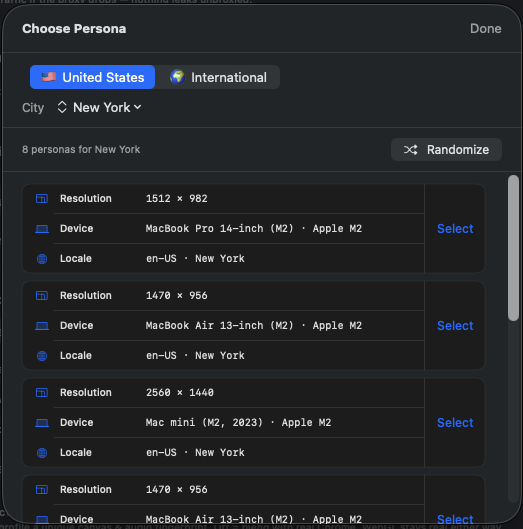Click the globe icon in the MacBook Pro 14-inch card
The image size is (523, 529).
(x=42, y=259)
